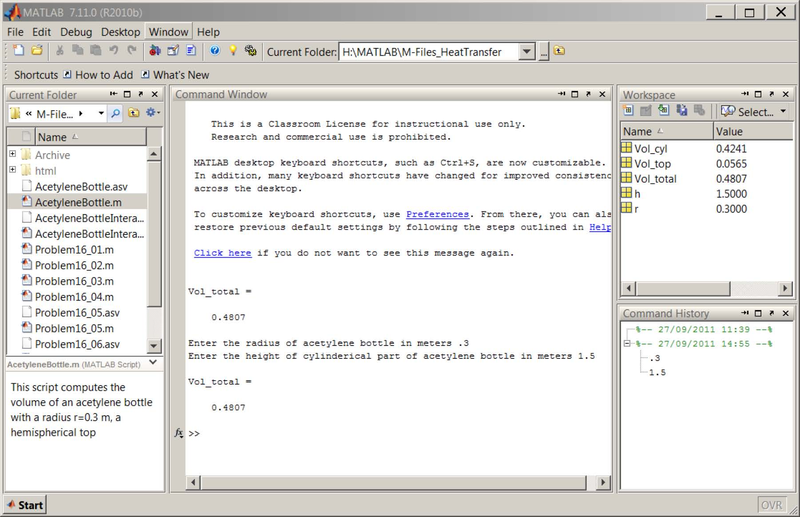Click Import Data icon in Workspace toolbar

click(663, 110)
